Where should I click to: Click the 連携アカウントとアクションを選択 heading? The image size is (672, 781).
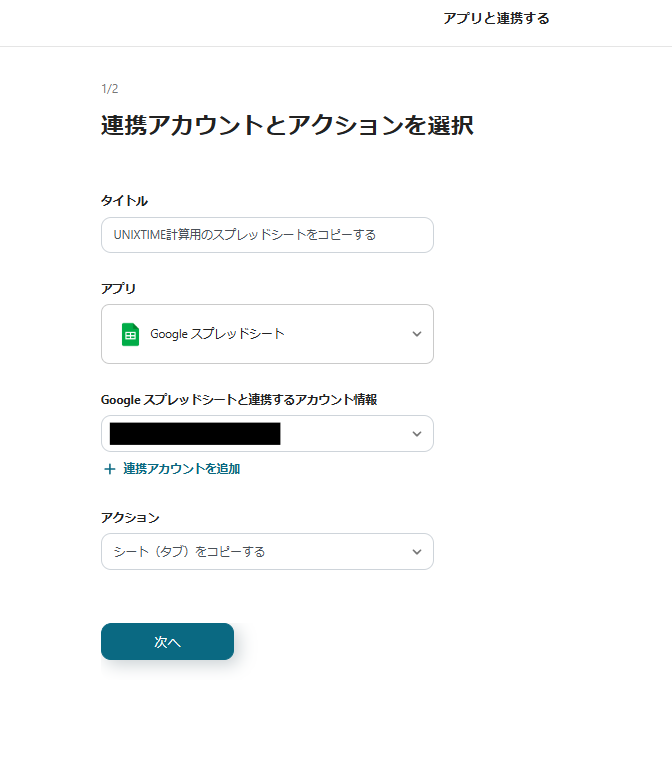(287, 126)
